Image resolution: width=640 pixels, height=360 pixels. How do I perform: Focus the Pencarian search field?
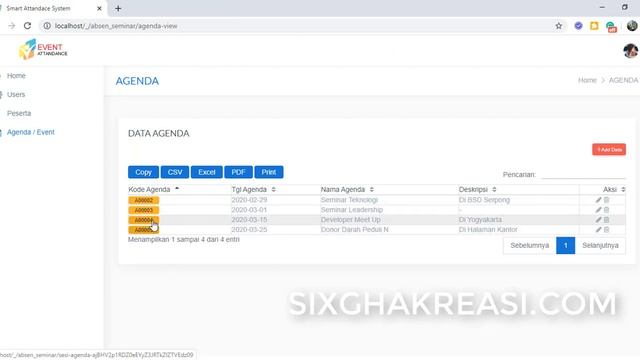pos(583,174)
